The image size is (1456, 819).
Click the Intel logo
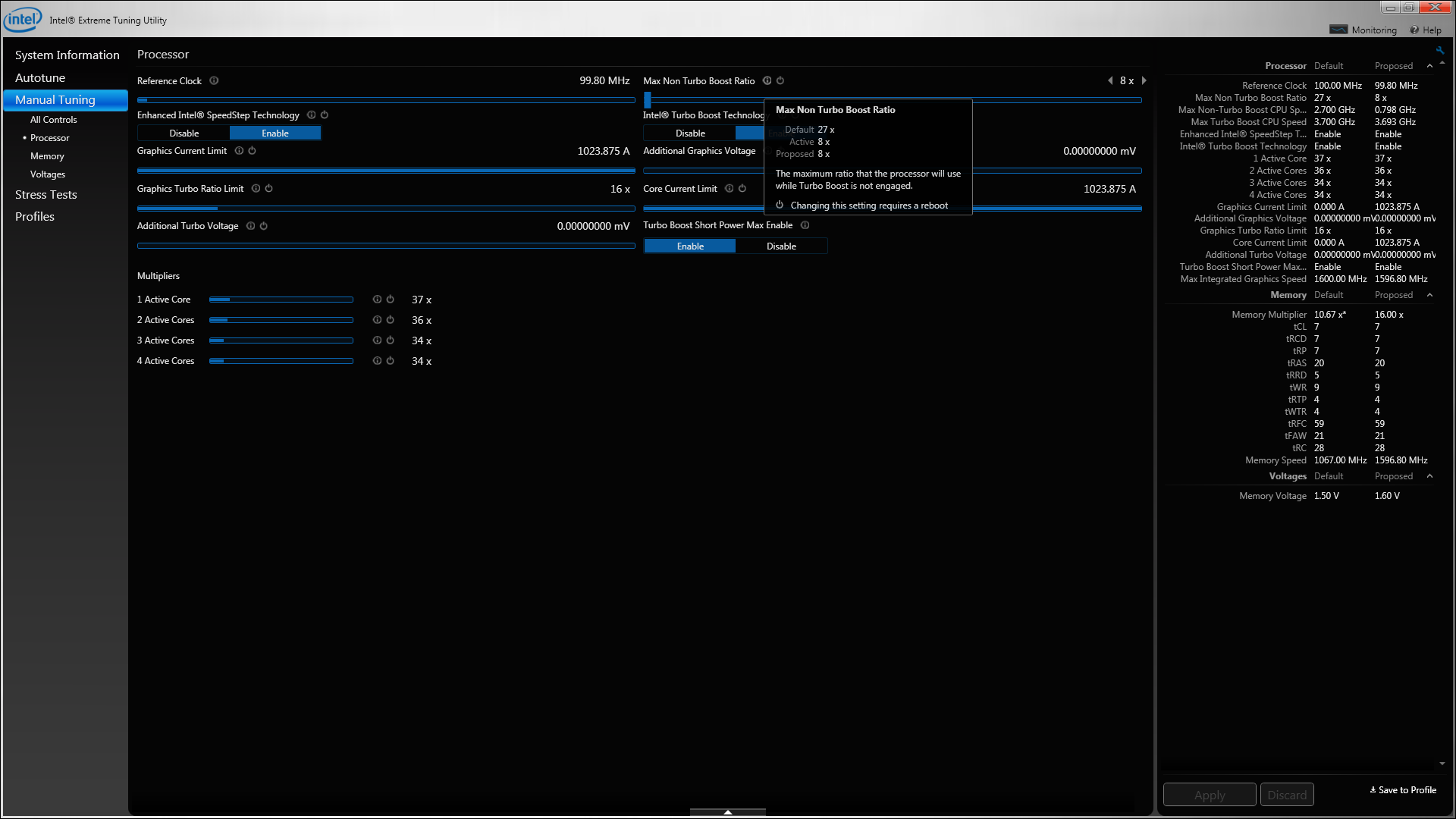[x=23, y=20]
